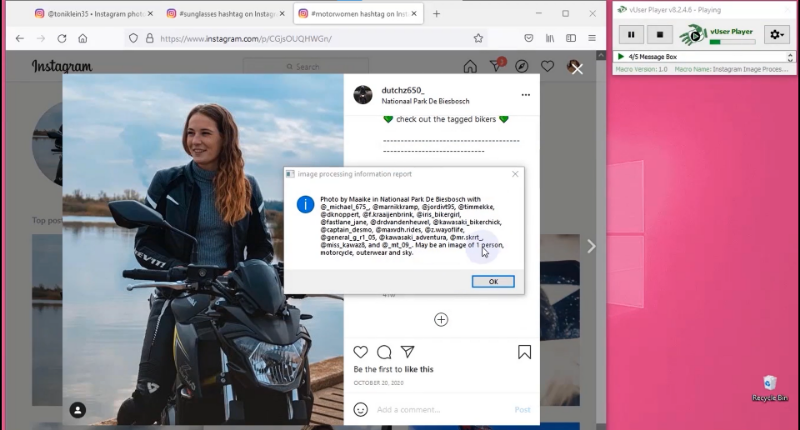Screen dimensions: 800x430
Task: Click the vUser Player progress bar
Action: [732, 42]
